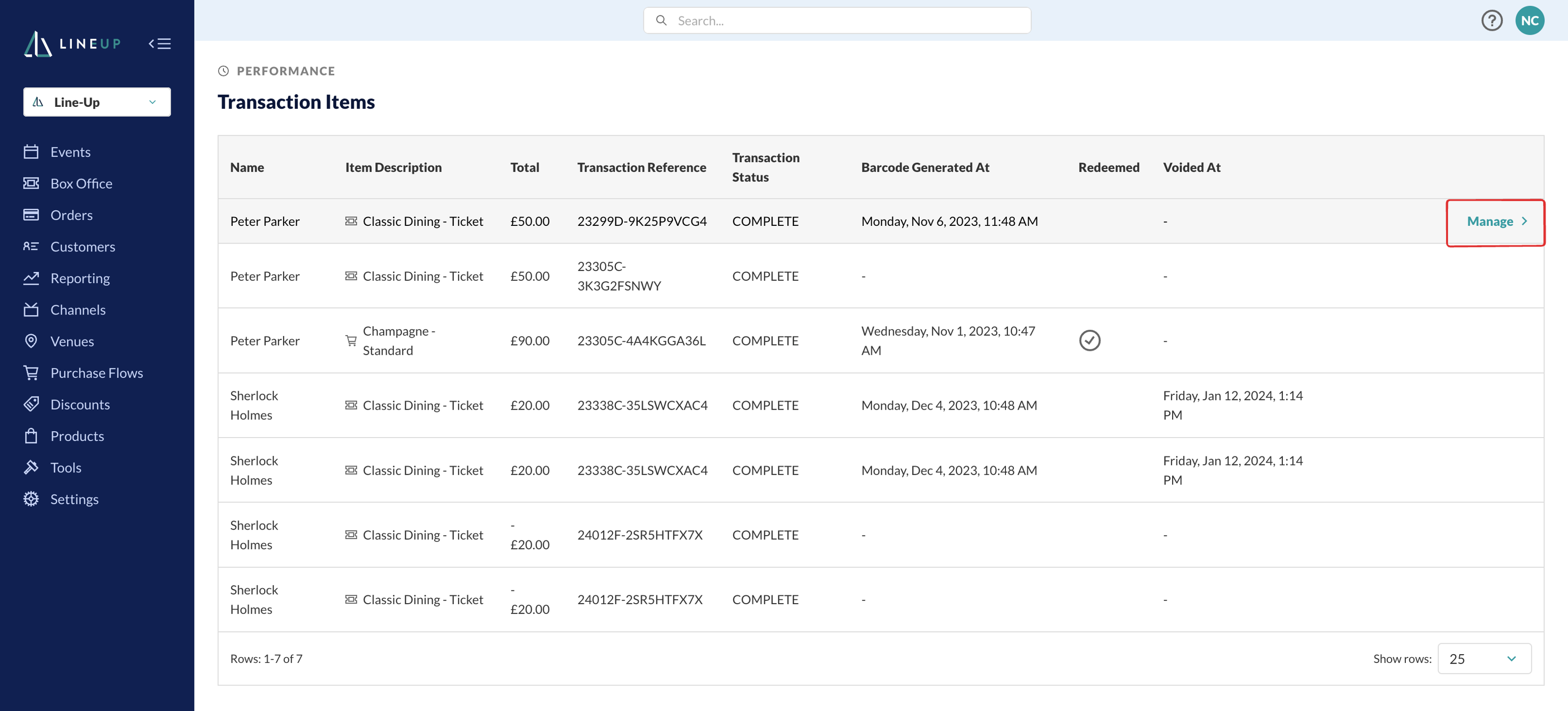Image resolution: width=1568 pixels, height=711 pixels.
Task: Click the Reporting chart icon
Action: pyautogui.click(x=31, y=278)
